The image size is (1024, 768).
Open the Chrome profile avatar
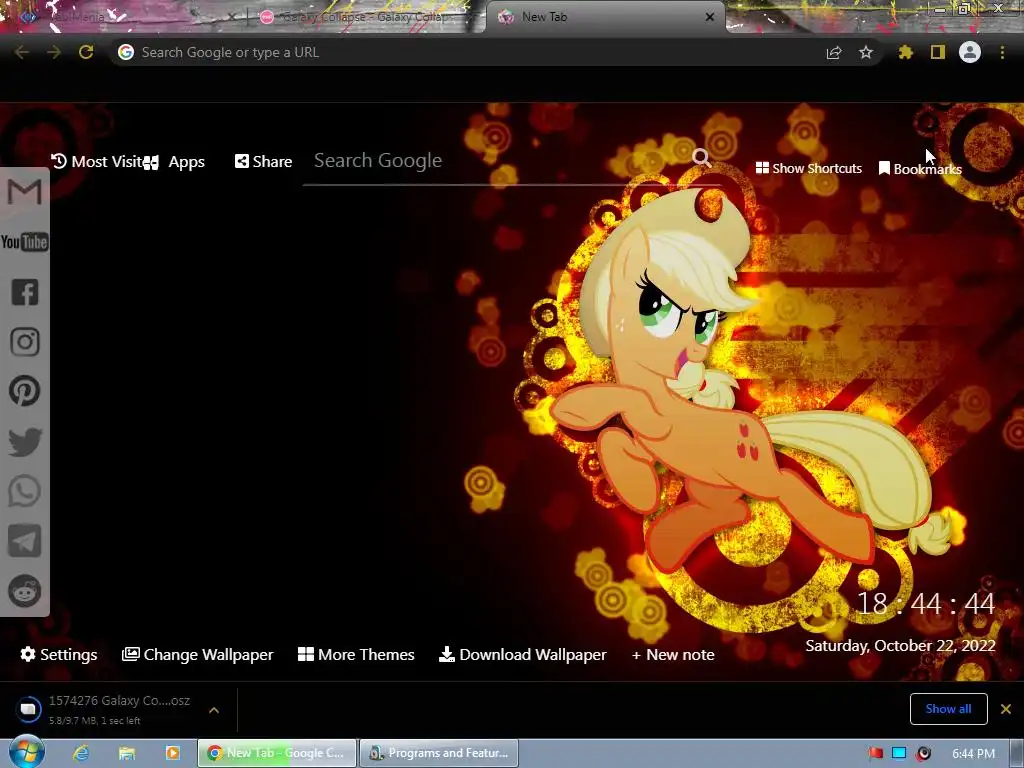point(970,52)
